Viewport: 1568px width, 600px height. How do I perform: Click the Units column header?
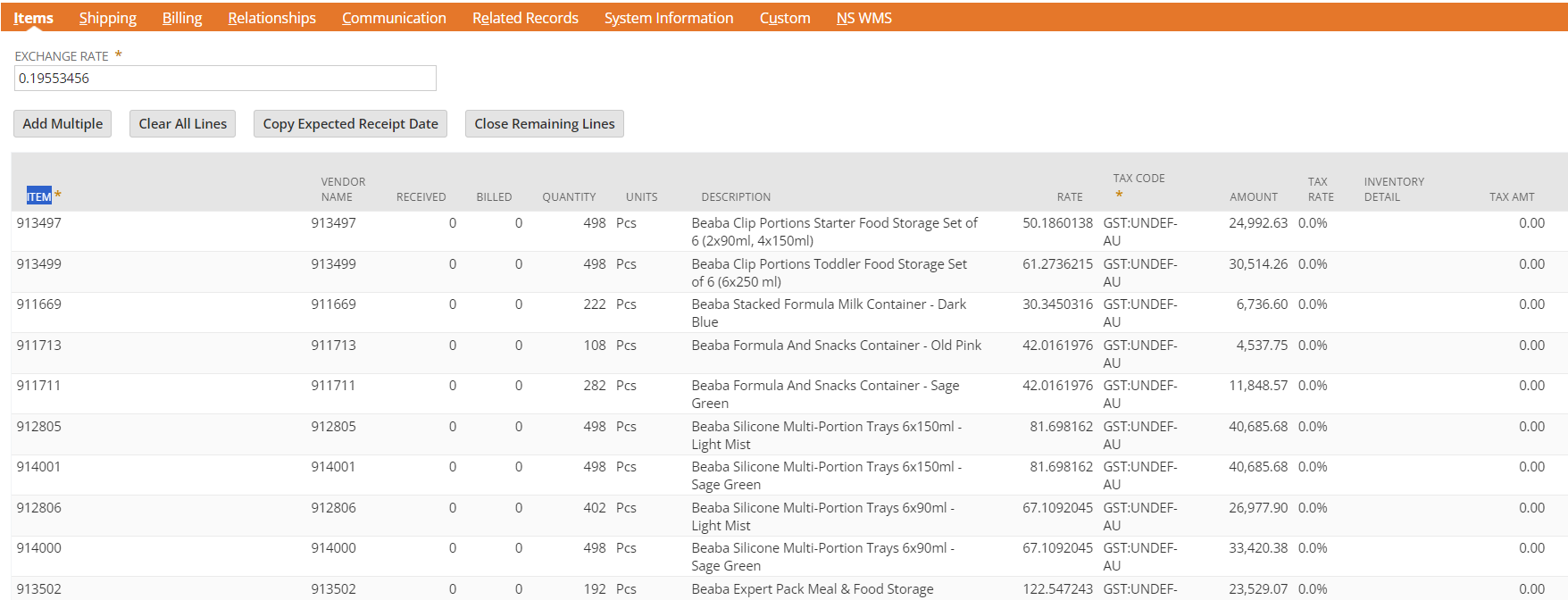[641, 197]
